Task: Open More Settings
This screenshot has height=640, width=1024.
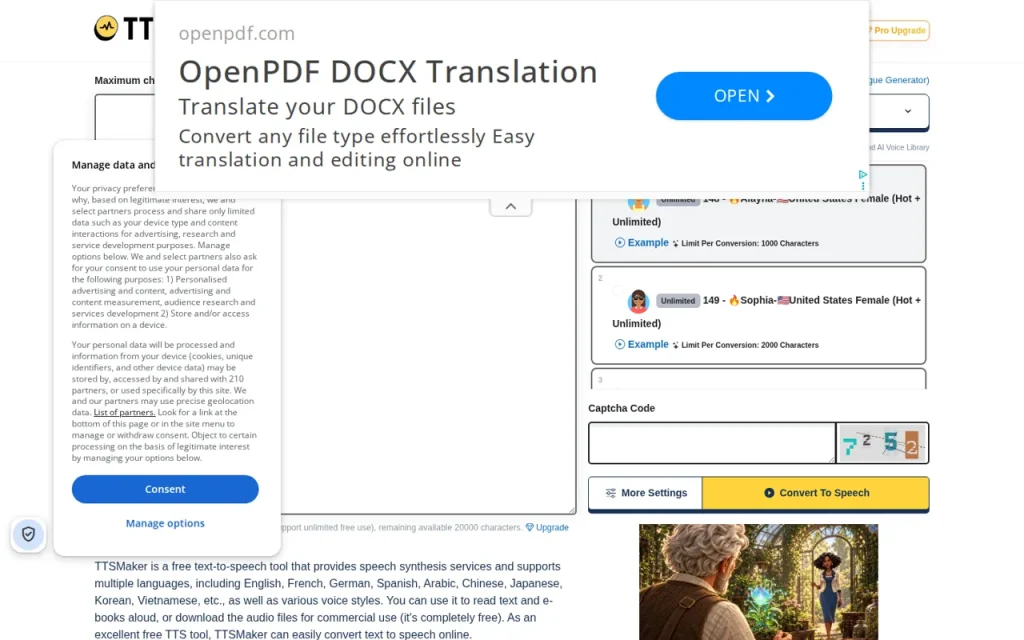Action: point(645,493)
